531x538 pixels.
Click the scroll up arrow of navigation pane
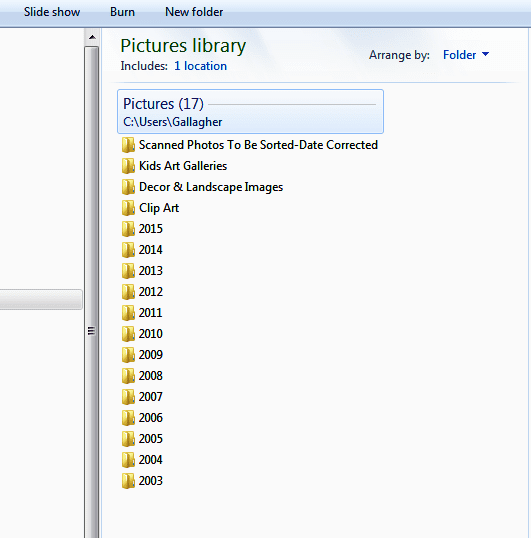tap(92, 37)
